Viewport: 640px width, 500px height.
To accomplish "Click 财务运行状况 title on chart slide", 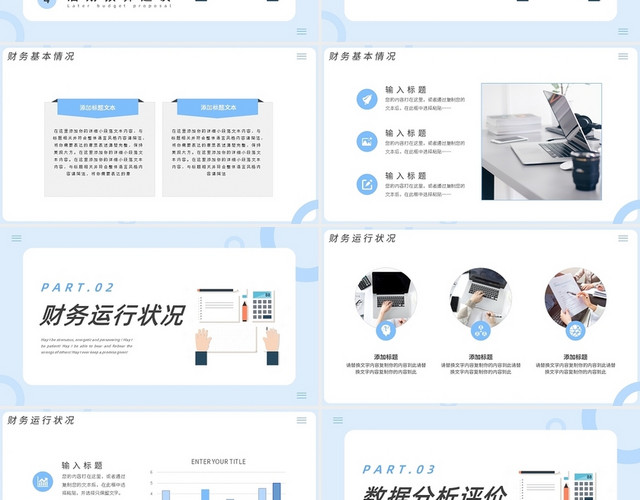I will tap(41, 420).
